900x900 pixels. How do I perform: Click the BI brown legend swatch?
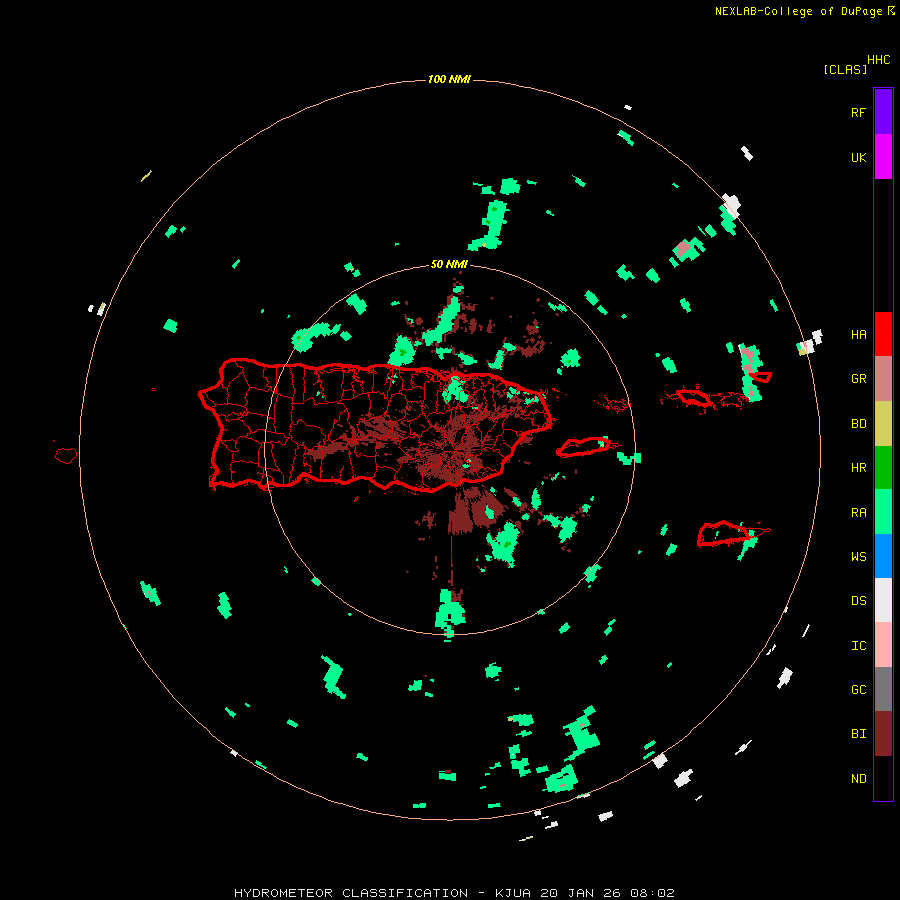[x=883, y=734]
